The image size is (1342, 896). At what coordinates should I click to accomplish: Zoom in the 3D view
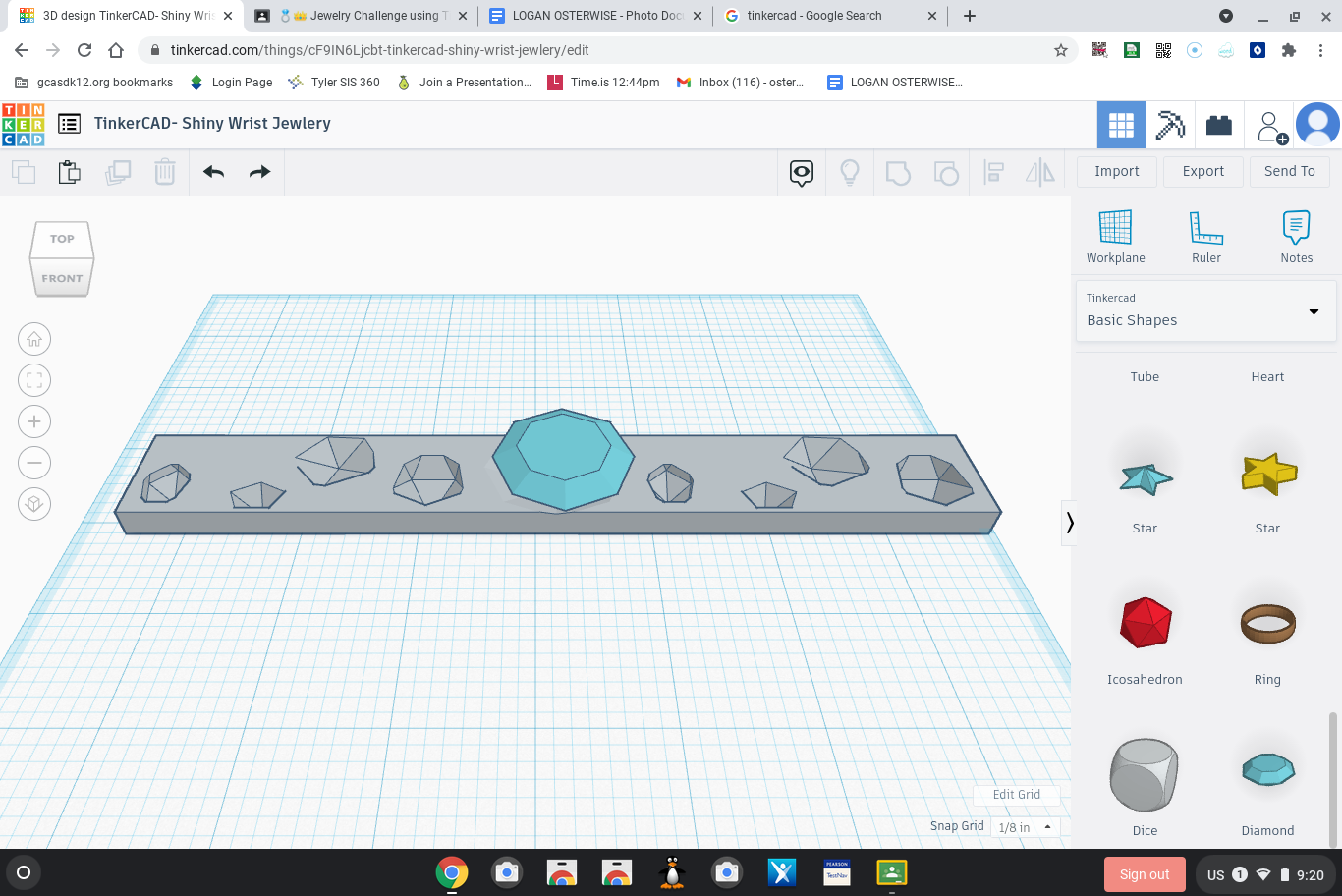pyautogui.click(x=34, y=422)
